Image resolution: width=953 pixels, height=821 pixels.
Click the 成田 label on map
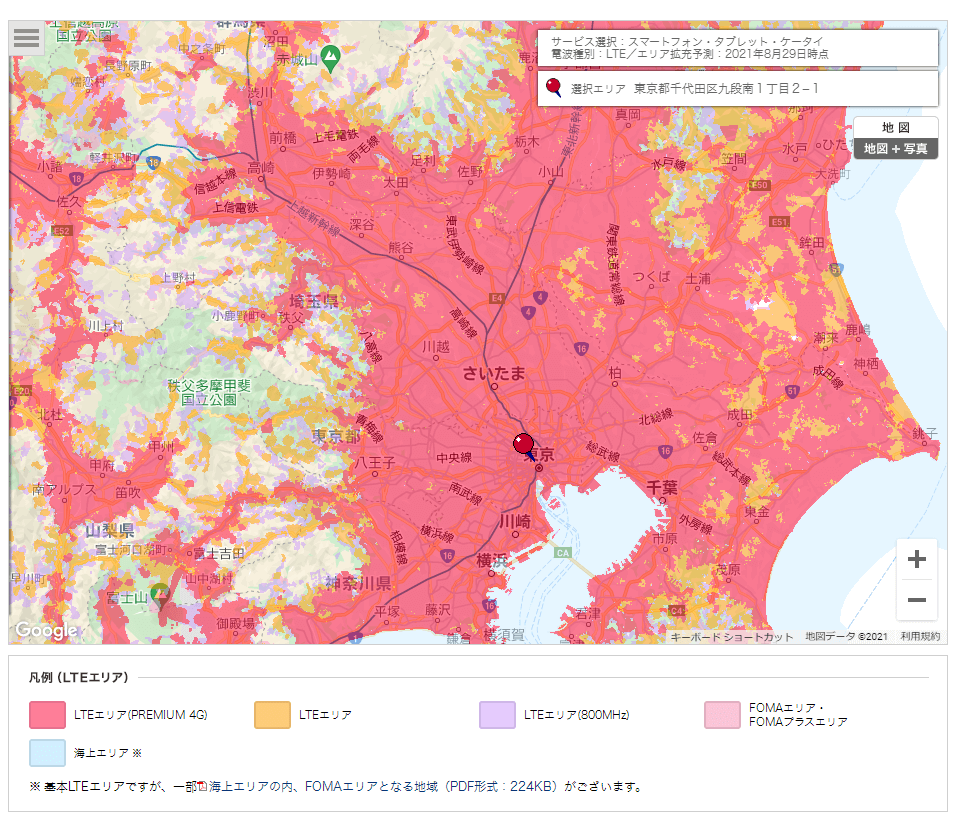(740, 414)
